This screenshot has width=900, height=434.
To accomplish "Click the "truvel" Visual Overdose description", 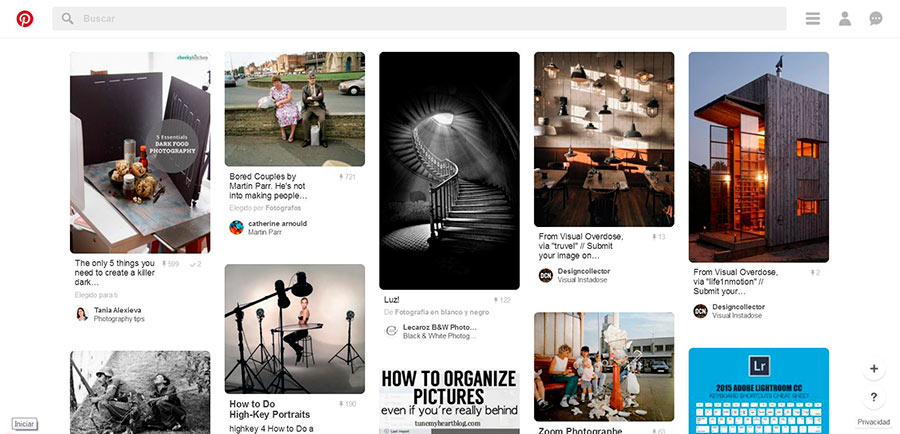I will click(x=581, y=246).
